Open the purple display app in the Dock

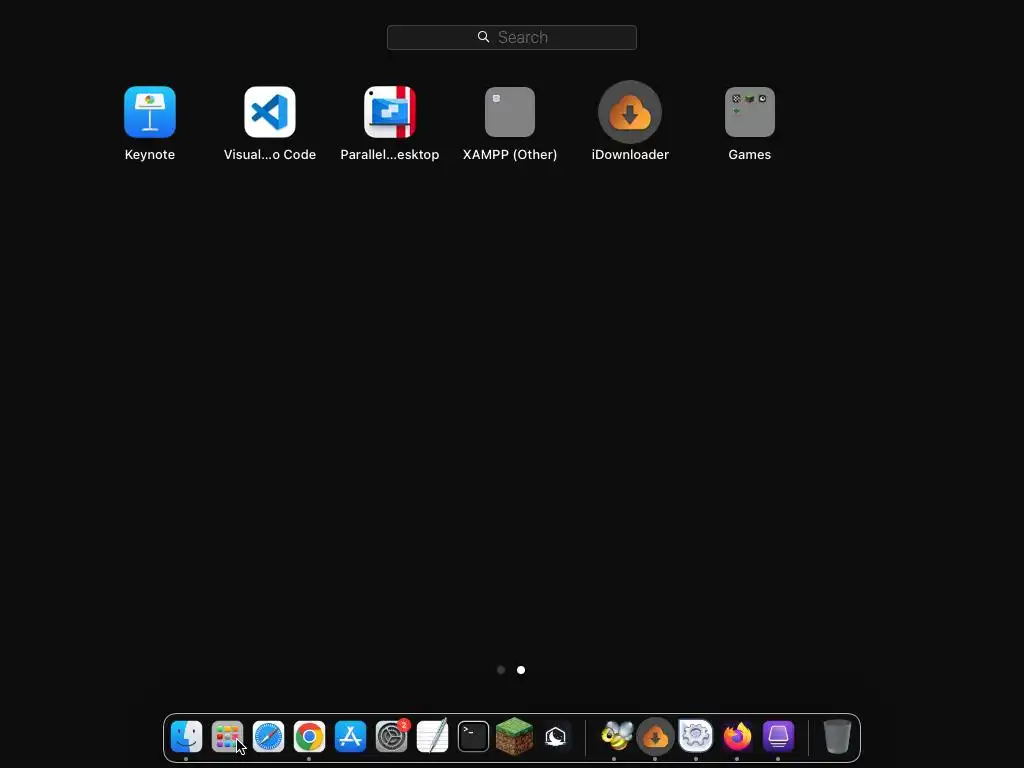[x=778, y=737]
